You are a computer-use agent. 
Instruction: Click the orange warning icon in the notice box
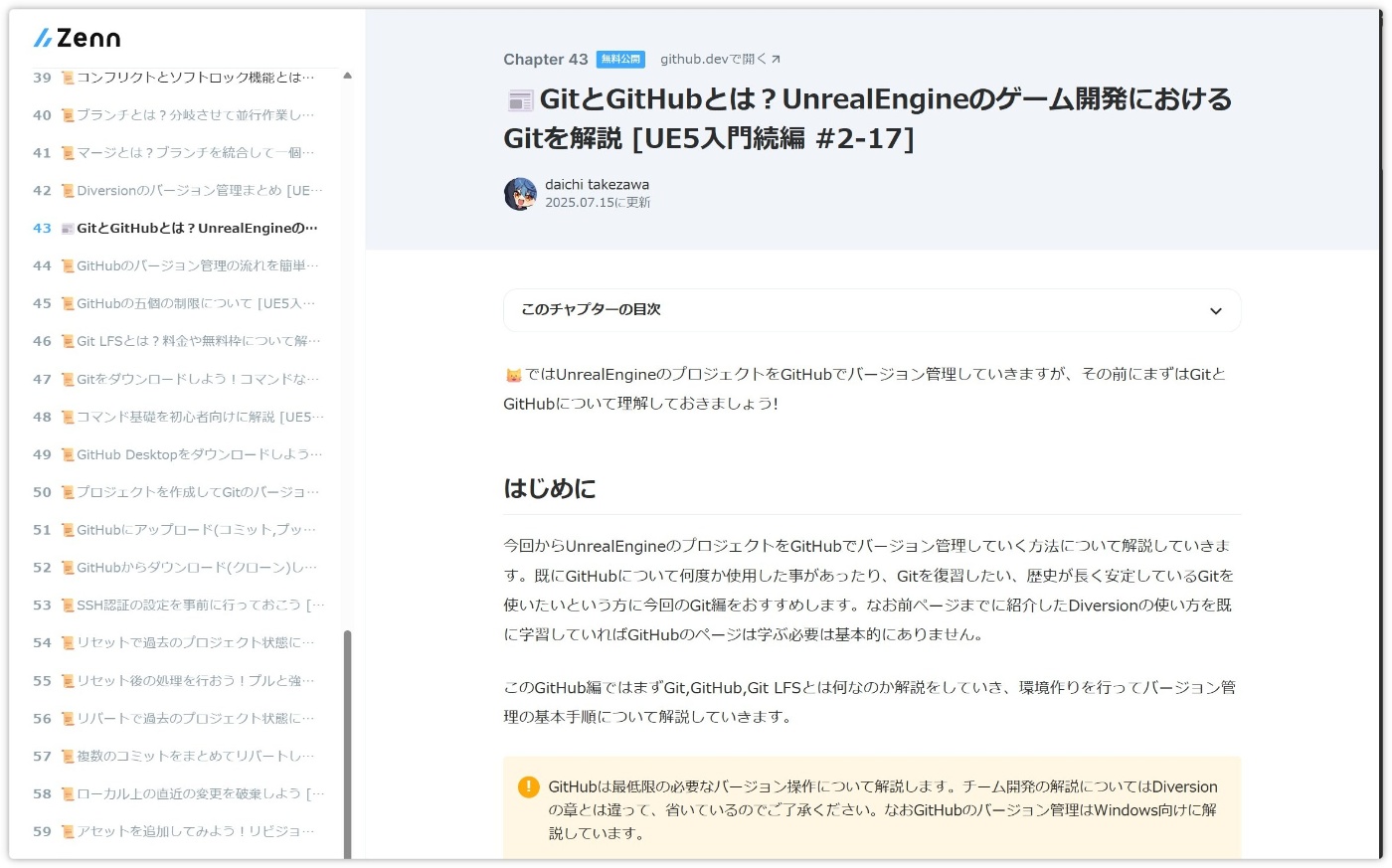(529, 787)
